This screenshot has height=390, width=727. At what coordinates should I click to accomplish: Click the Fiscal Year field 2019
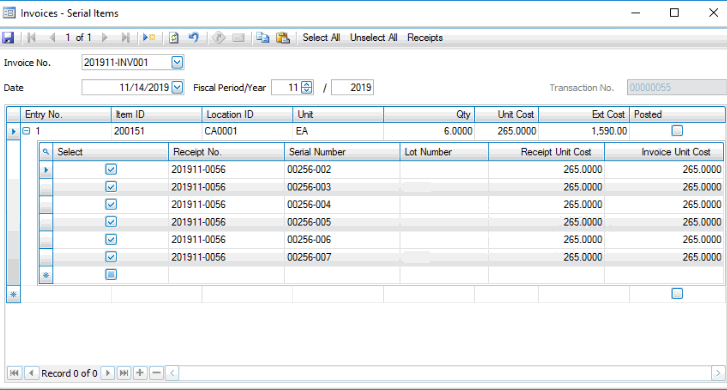click(352, 87)
